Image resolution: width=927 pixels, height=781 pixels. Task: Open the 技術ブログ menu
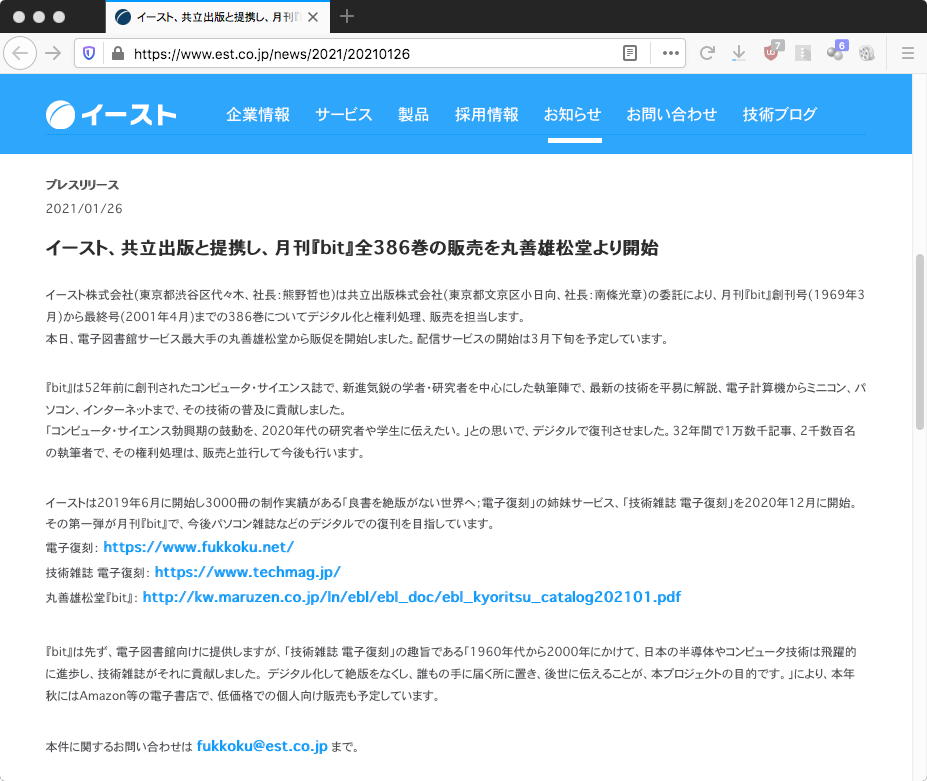pyautogui.click(x=780, y=114)
